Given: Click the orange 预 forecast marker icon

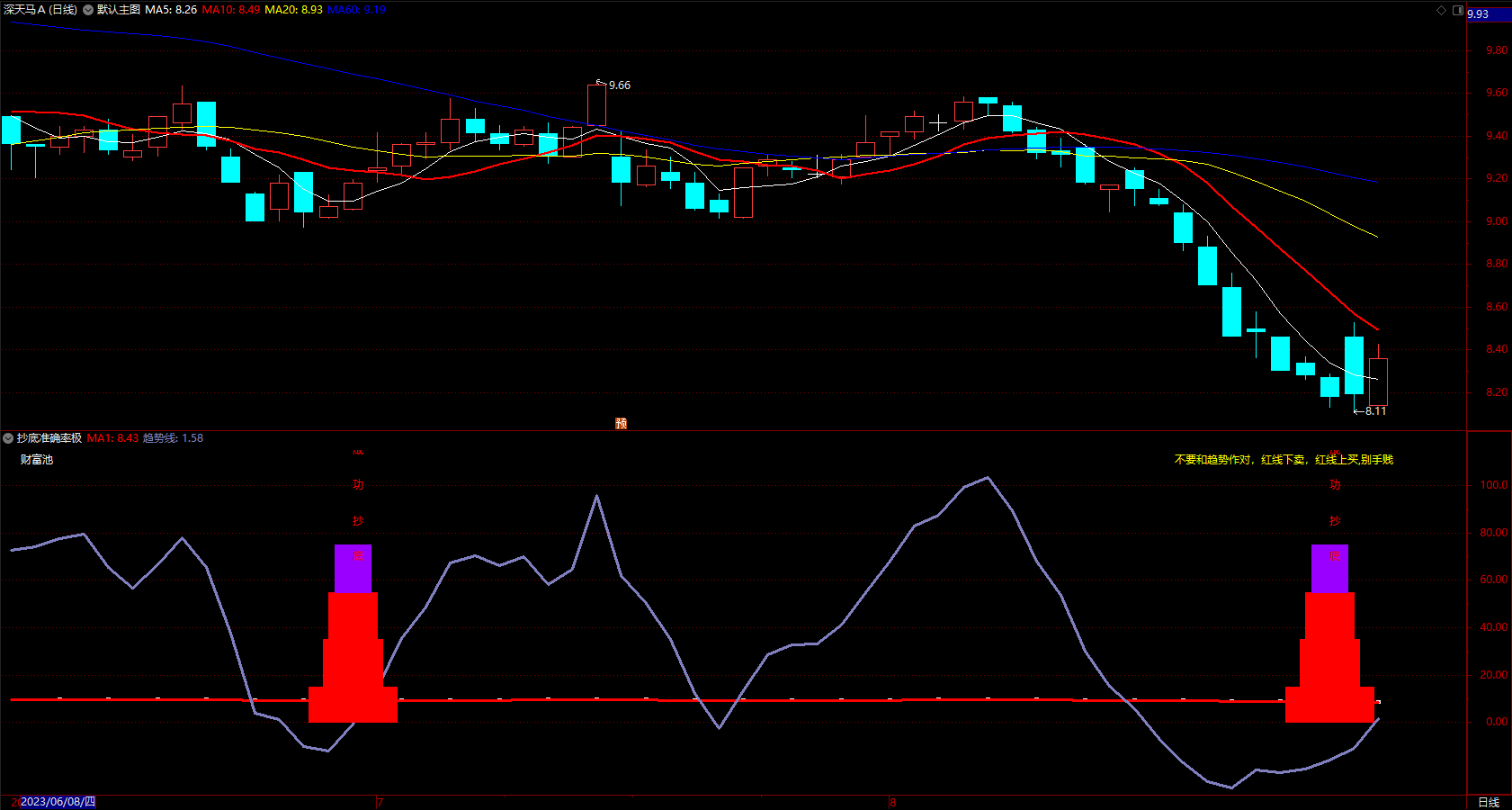Looking at the screenshot, I should pos(621,423).
